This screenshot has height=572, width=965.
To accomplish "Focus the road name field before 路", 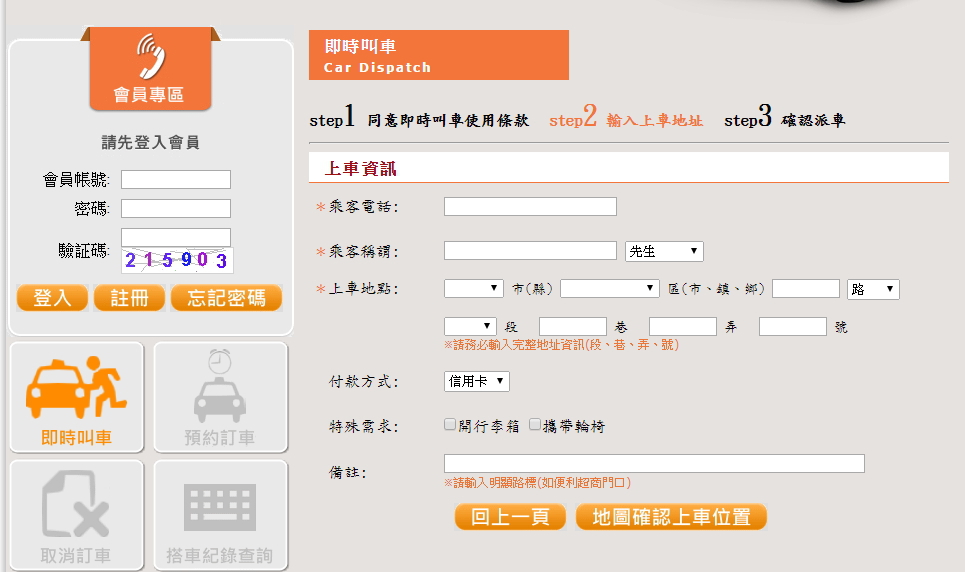I will coord(806,289).
